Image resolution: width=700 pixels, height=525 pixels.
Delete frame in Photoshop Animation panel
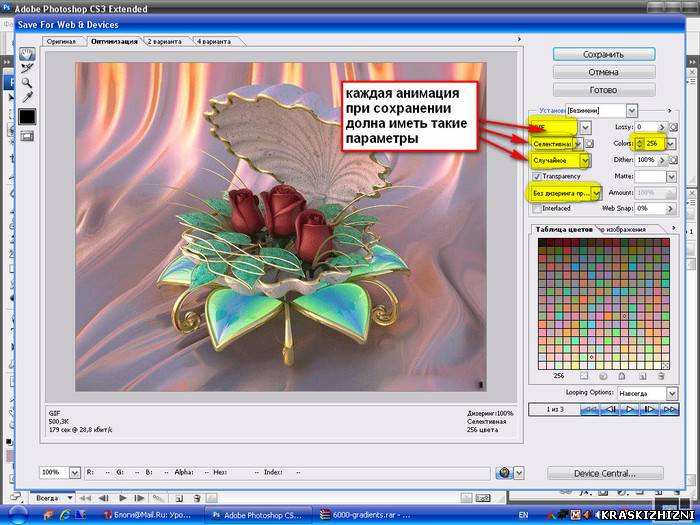pyautogui.click(x=197, y=498)
